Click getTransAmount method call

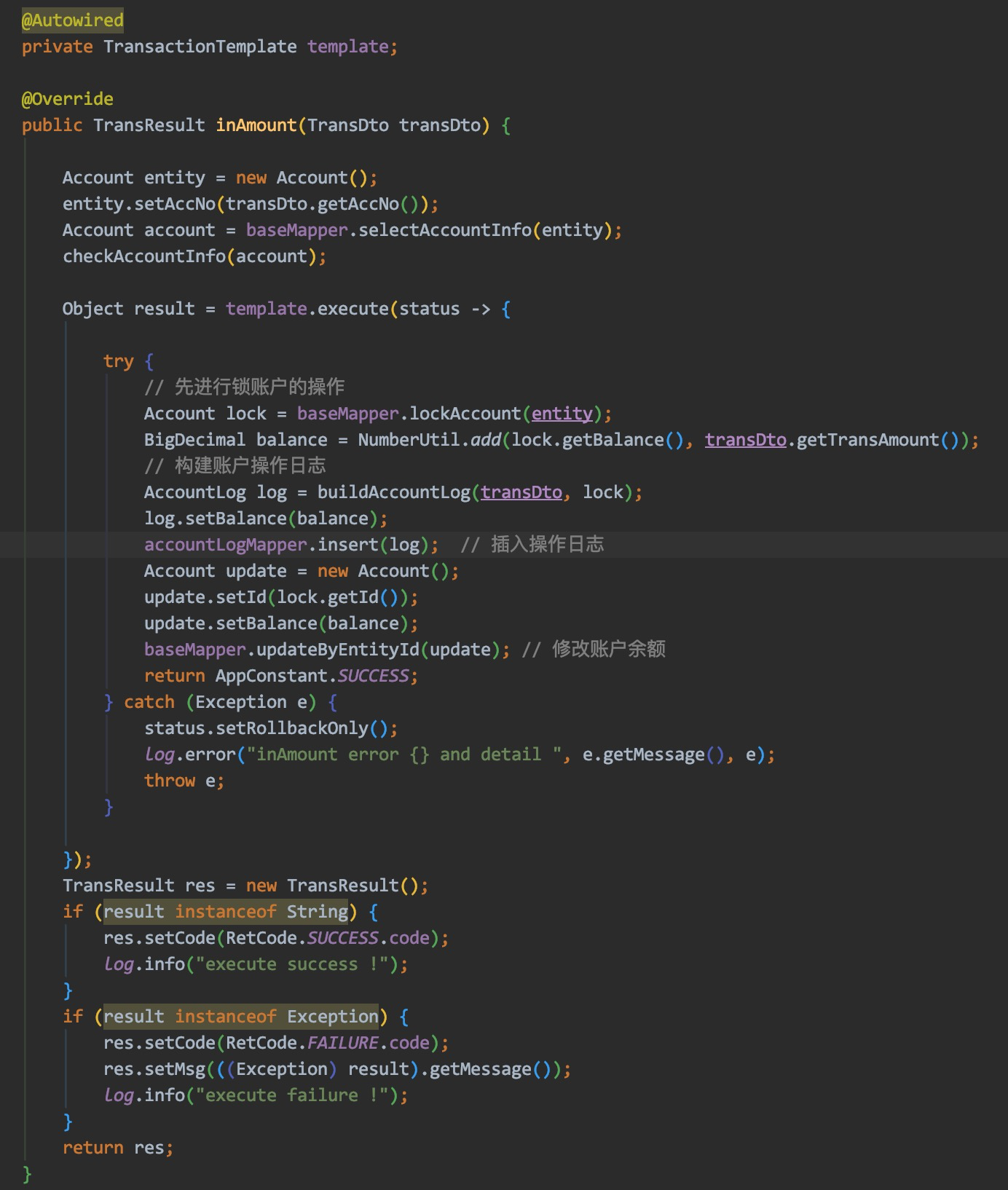(867, 440)
